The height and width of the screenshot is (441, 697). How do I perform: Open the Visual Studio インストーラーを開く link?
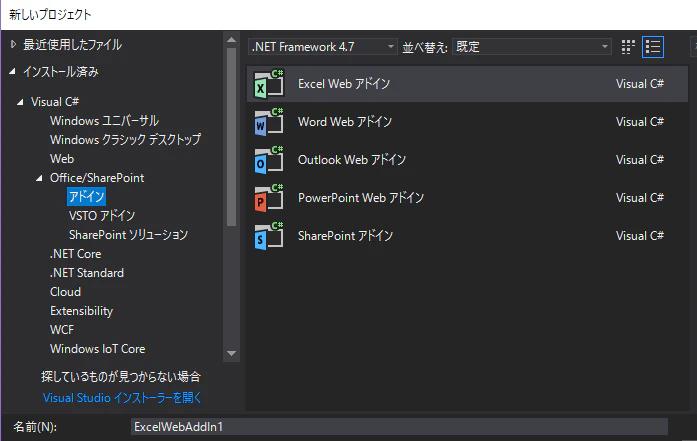[x=122, y=397]
